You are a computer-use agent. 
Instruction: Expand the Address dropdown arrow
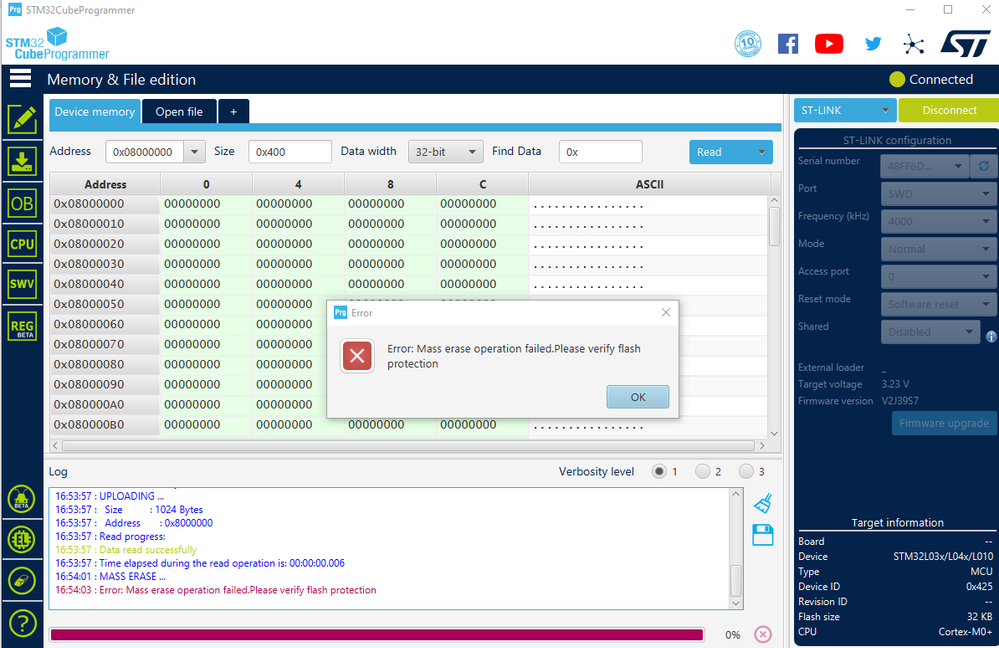(194, 152)
